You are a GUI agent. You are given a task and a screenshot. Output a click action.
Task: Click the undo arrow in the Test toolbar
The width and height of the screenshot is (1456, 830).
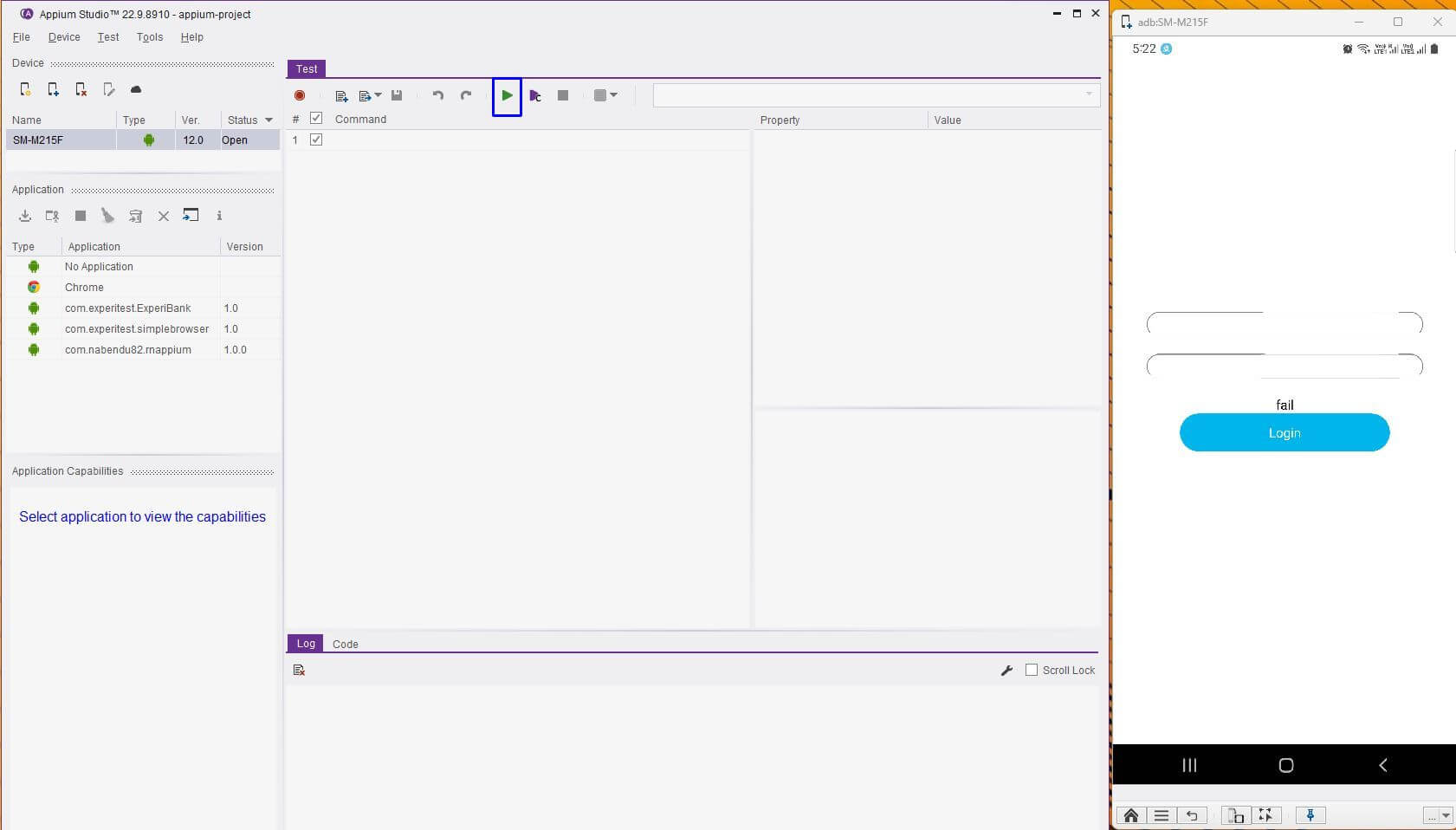438,95
